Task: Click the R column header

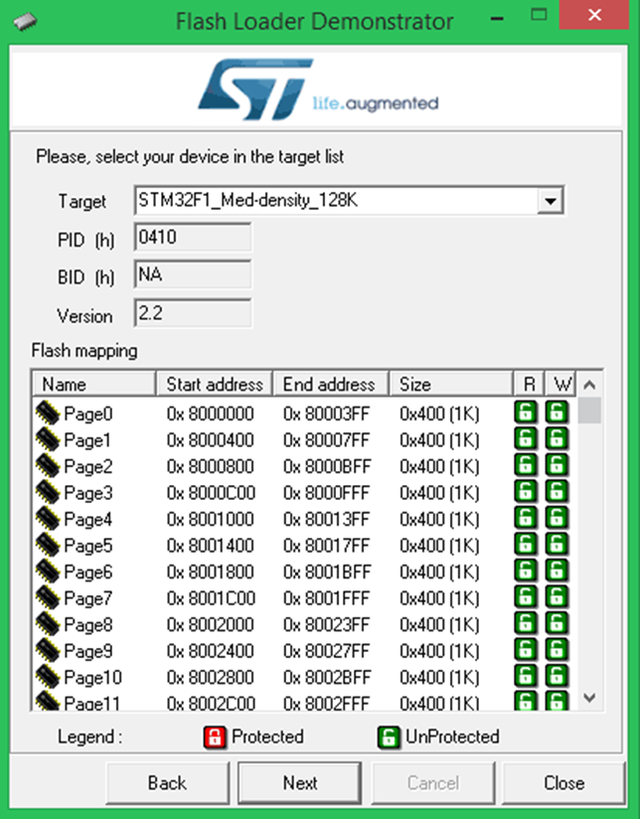Action: [x=529, y=384]
